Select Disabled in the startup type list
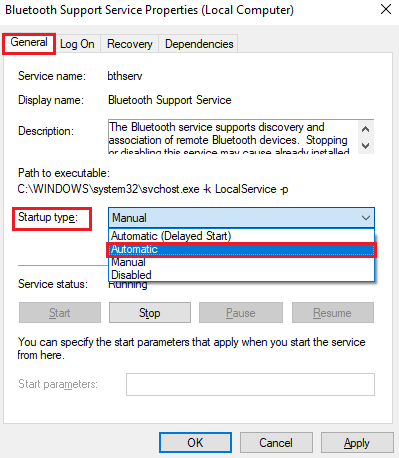 (x=242, y=275)
